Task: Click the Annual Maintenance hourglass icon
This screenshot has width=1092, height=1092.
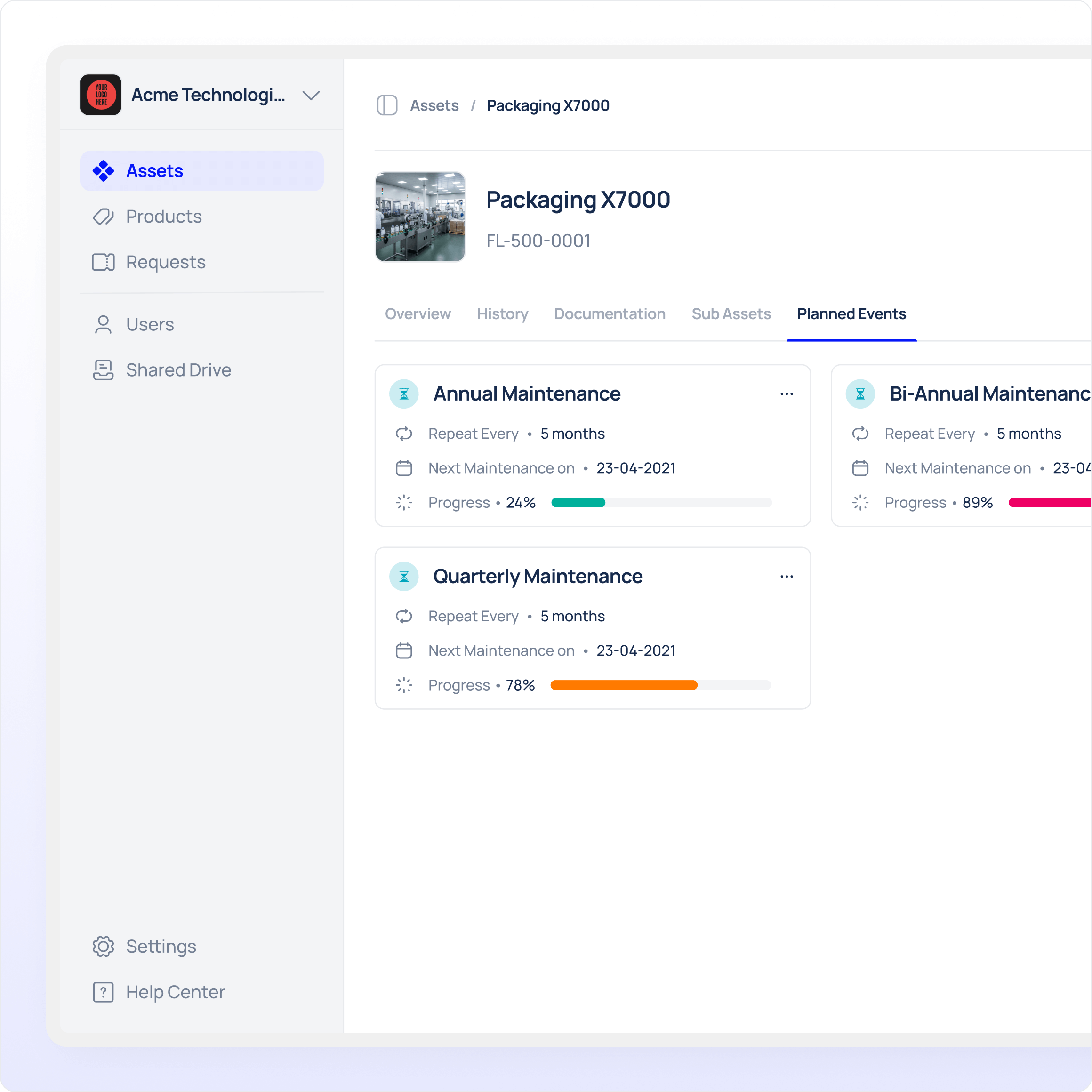Action: coord(403,394)
